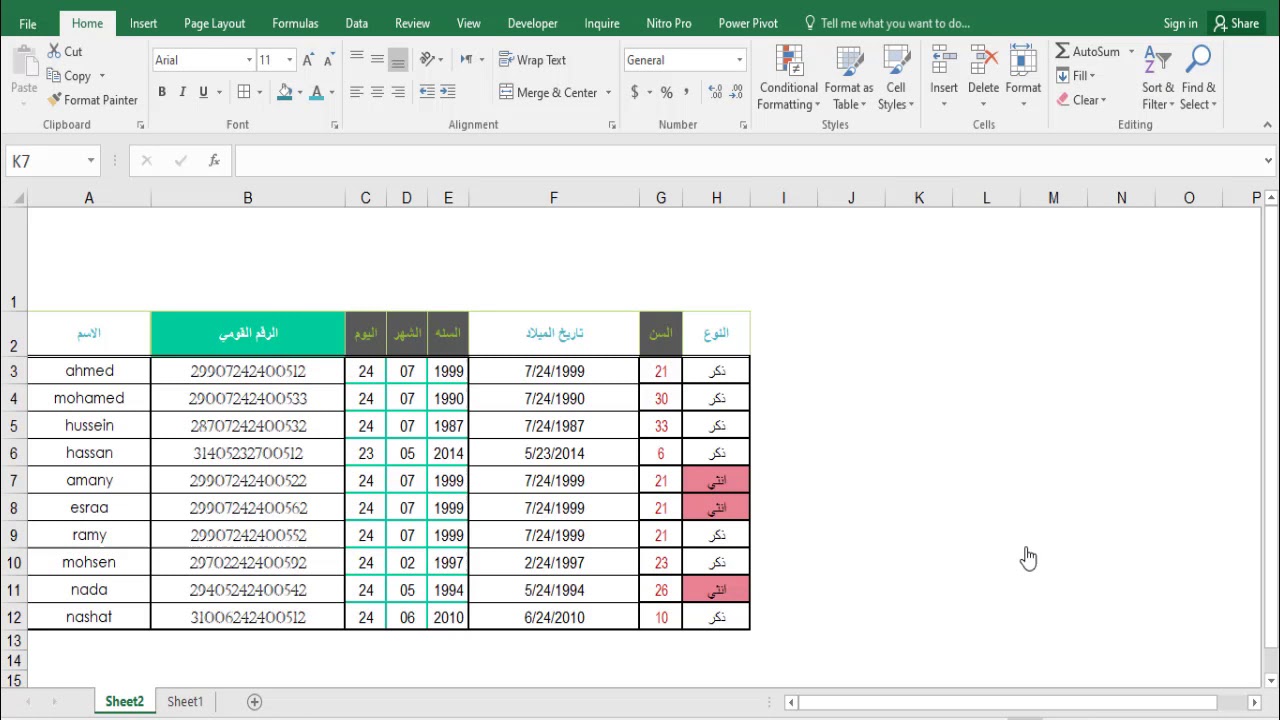Open Alignment settings dialog launcher
Image resolution: width=1280 pixels, height=720 pixels.
tap(612, 125)
